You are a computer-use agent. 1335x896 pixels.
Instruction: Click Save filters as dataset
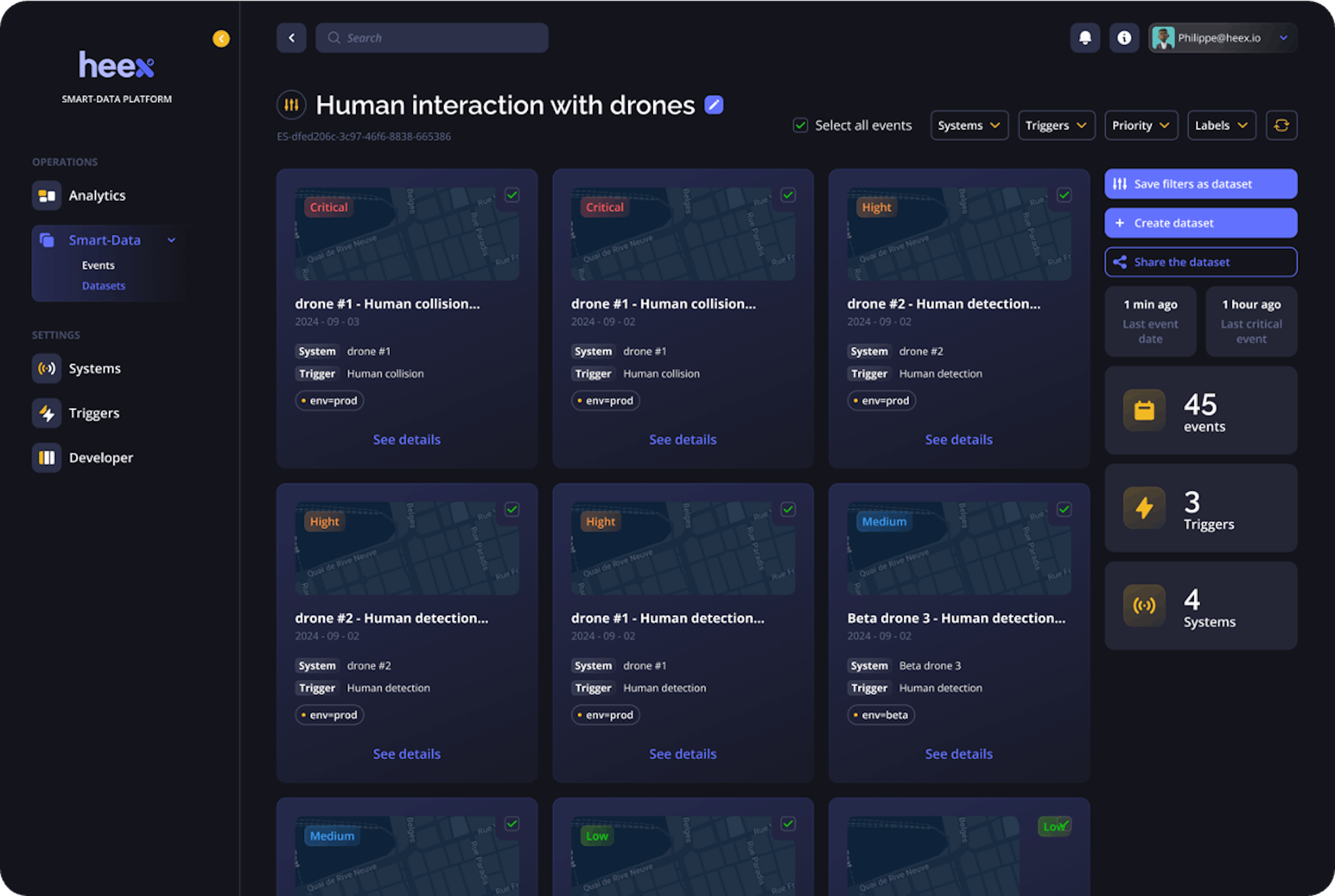click(1200, 184)
